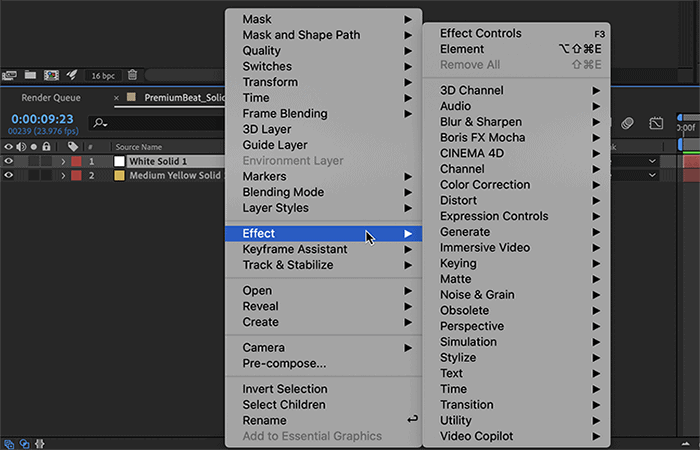
Task: Open the 16 bpc color depth control
Action: coord(103,75)
